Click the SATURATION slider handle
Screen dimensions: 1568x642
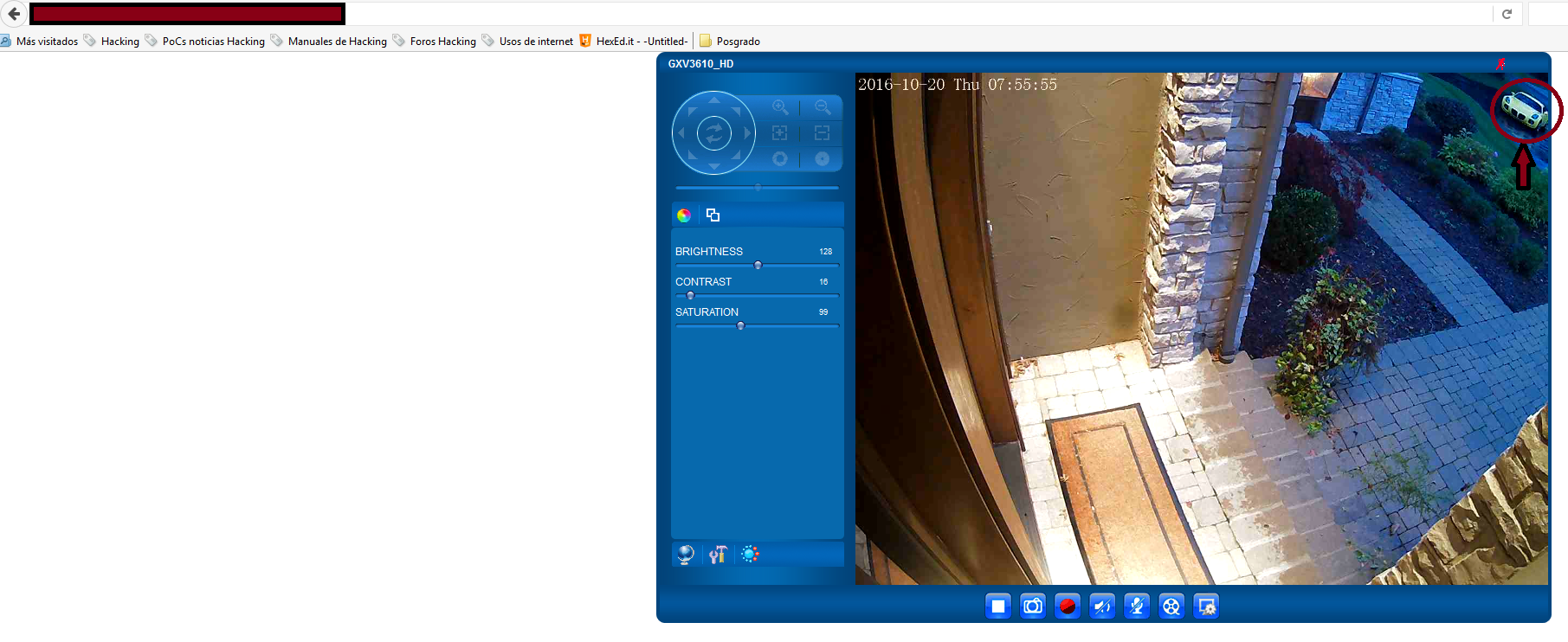(x=740, y=326)
